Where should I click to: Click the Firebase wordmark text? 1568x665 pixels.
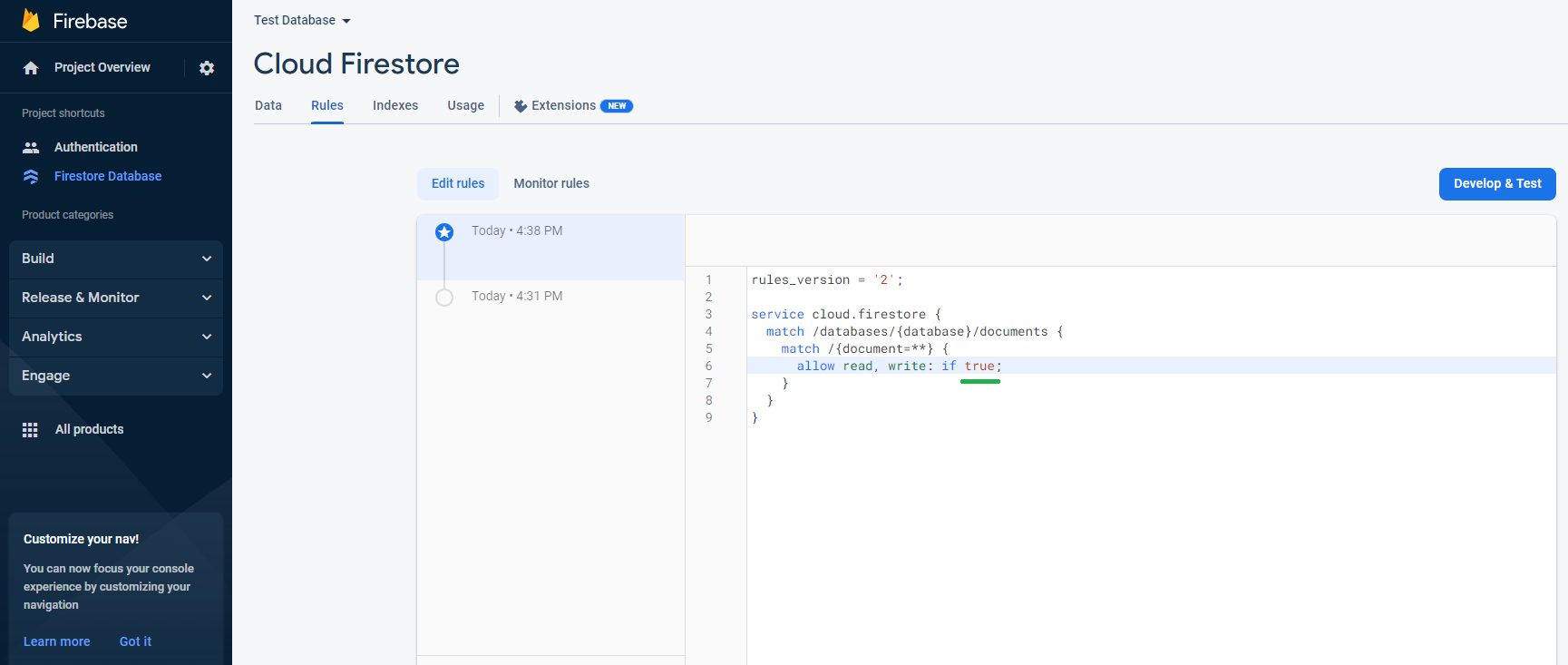pyautogui.click(x=90, y=21)
